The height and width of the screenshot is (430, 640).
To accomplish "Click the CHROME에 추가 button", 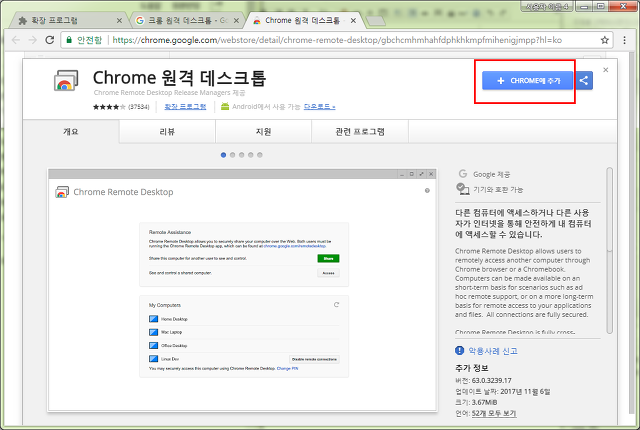I will pyautogui.click(x=527, y=81).
